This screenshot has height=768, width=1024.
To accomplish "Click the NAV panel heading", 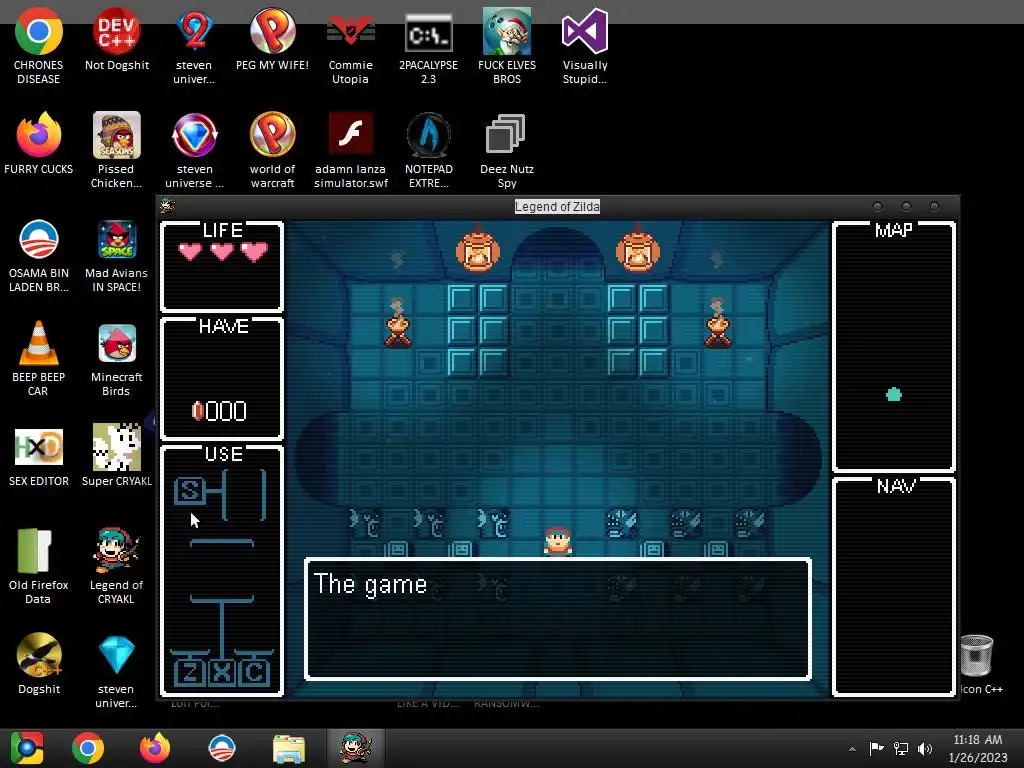I will tap(895, 486).
